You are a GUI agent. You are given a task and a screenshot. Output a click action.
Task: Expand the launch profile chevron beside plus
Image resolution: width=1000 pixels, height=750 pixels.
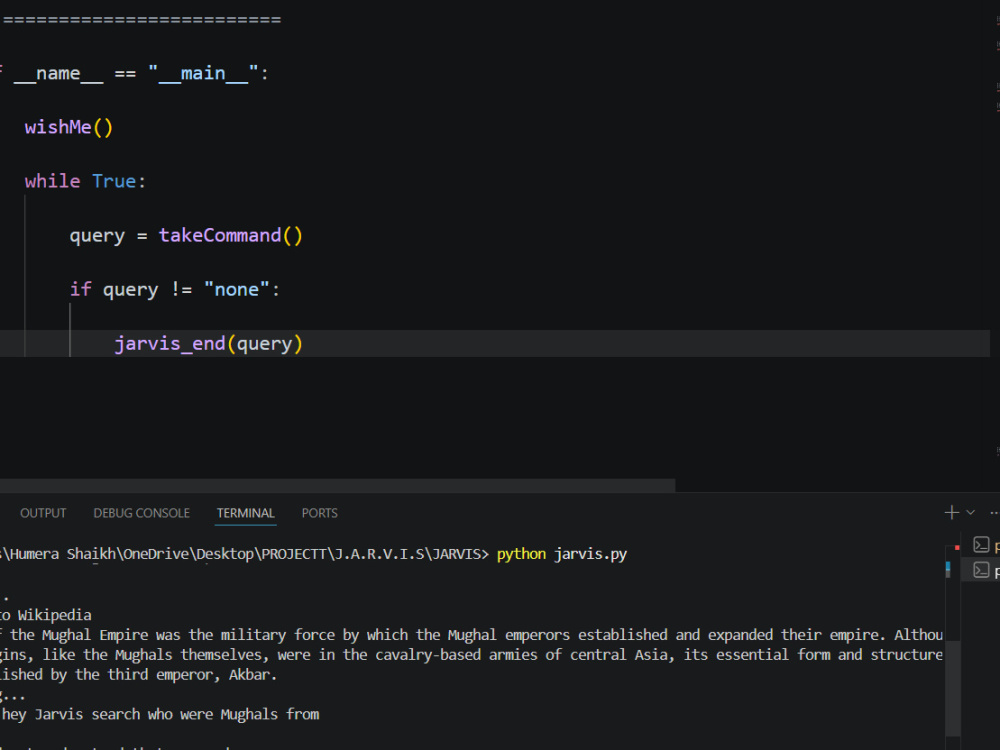click(x=971, y=512)
